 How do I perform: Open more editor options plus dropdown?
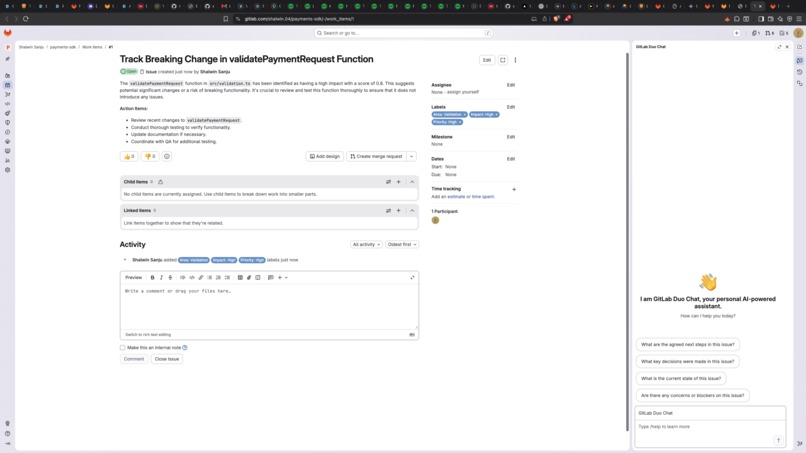[x=282, y=278]
